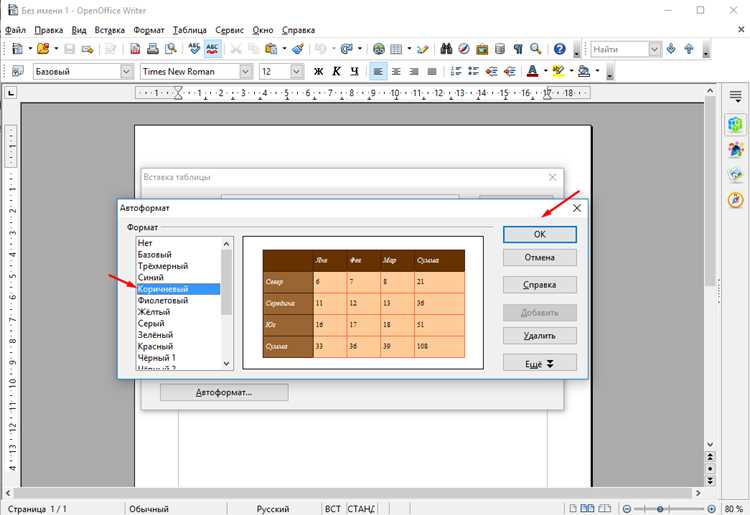Screen dimensions: 750x515
Task: Open the Table toolbar dropdown arrow
Action: pyautogui.click(x=409, y=49)
